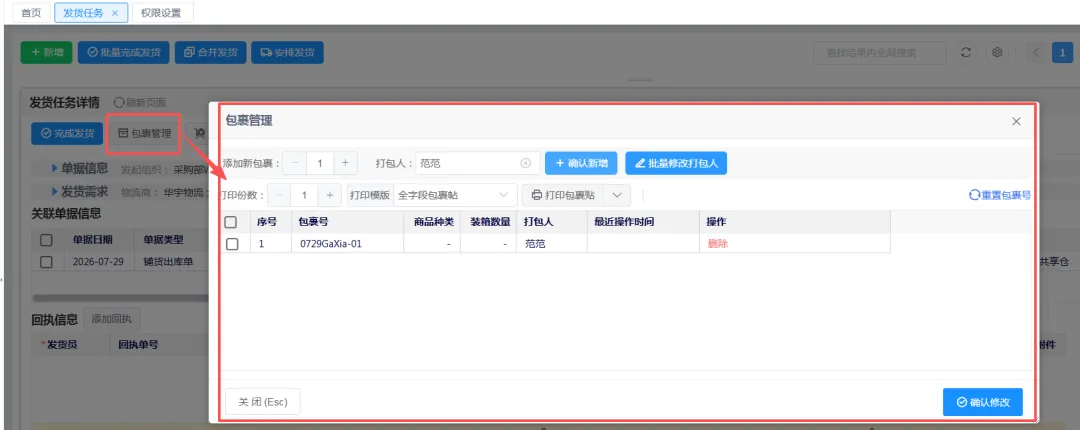This screenshot has height=430, width=1080.
Task: Expand the 打印包裹贴 arrow menu
Action: tap(616, 195)
